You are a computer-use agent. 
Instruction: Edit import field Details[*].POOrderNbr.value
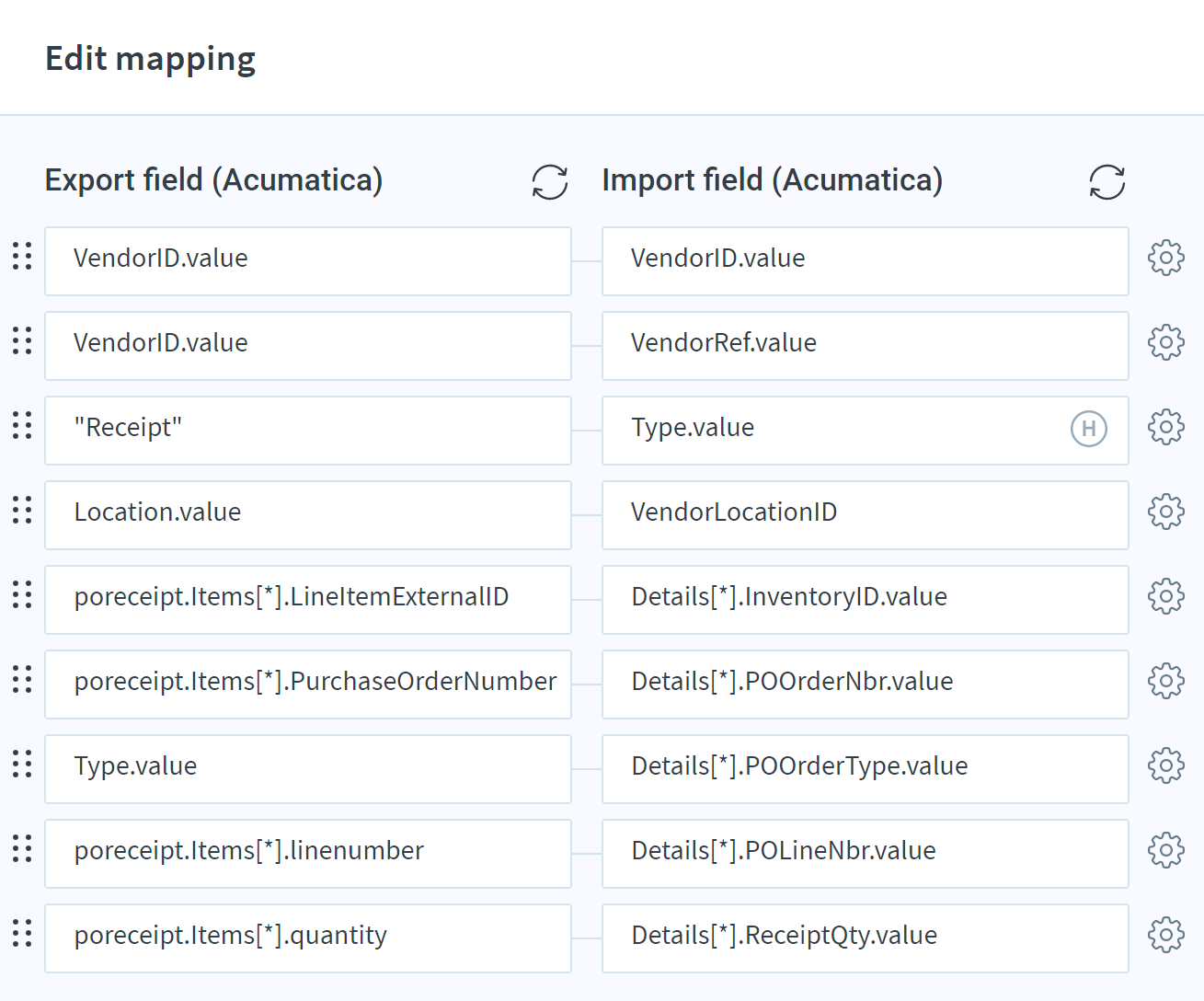coord(866,685)
